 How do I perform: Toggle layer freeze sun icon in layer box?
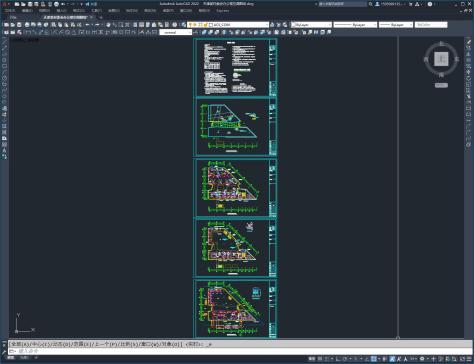pyautogui.click(x=195, y=25)
